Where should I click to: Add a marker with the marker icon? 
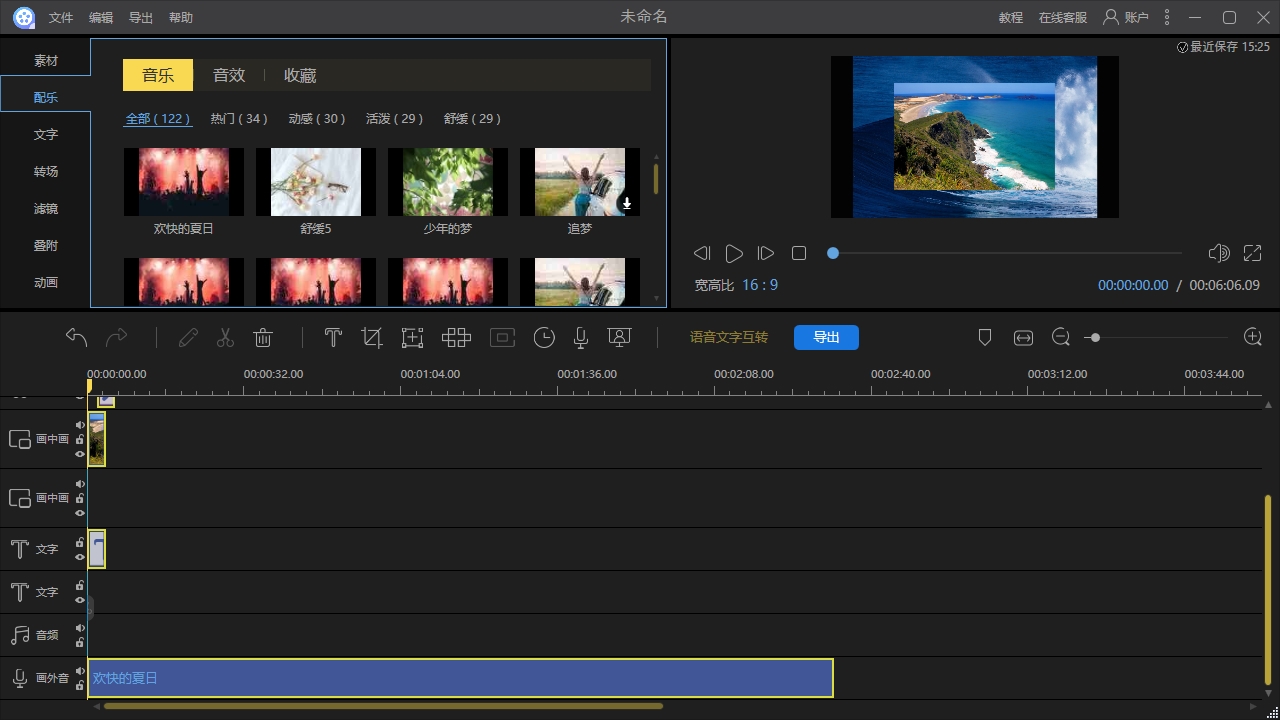[984, 338]
